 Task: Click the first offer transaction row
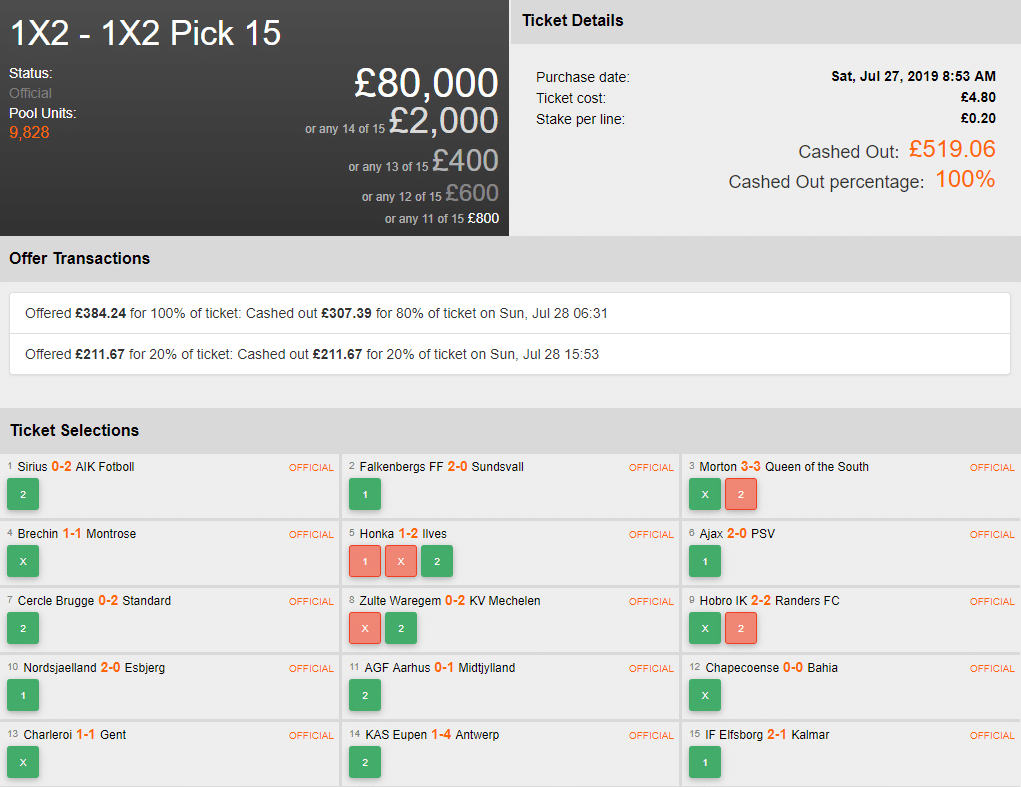click(x=510, y=313)
